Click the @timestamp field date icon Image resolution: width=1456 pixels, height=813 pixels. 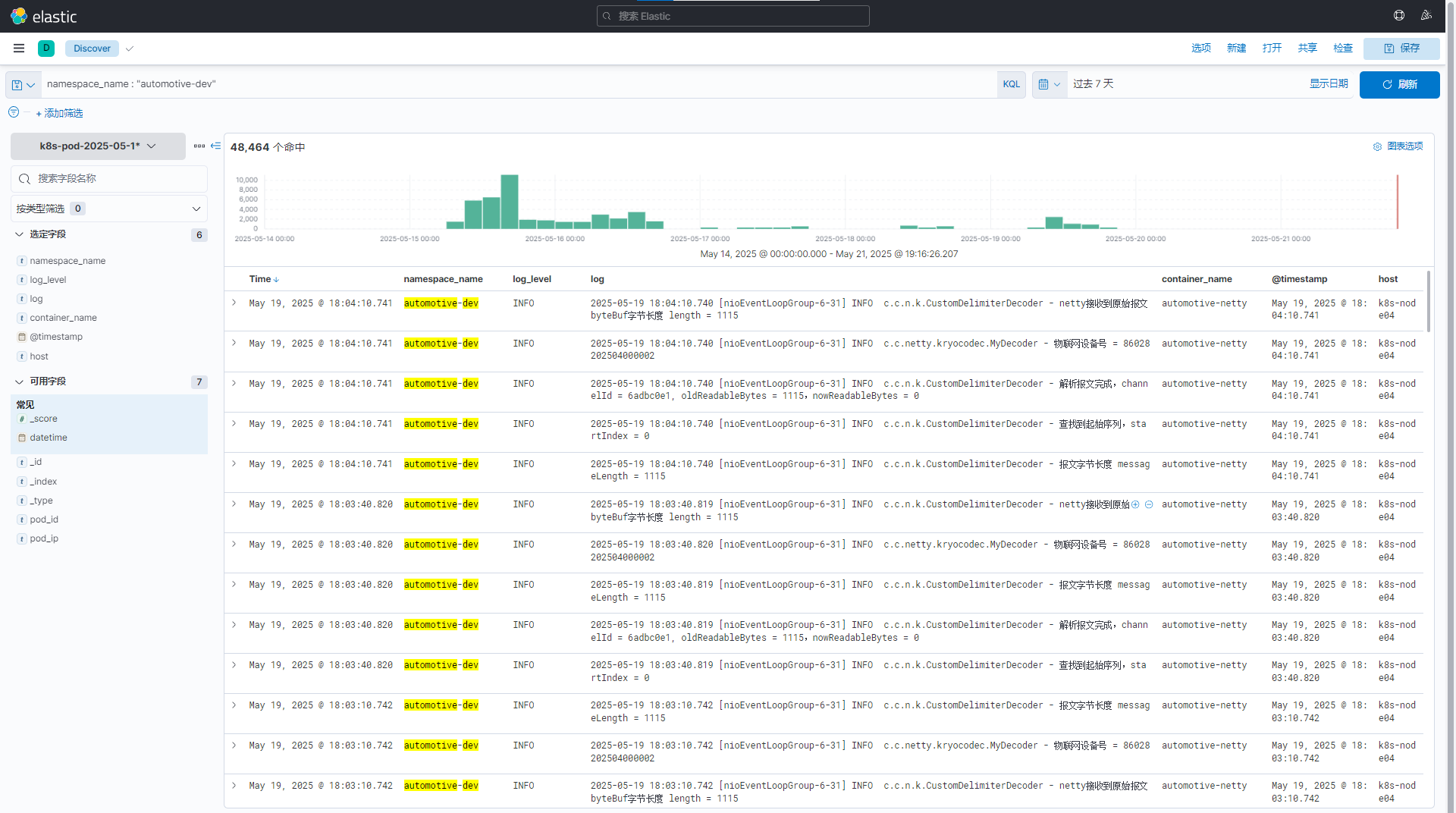[21, 337]
